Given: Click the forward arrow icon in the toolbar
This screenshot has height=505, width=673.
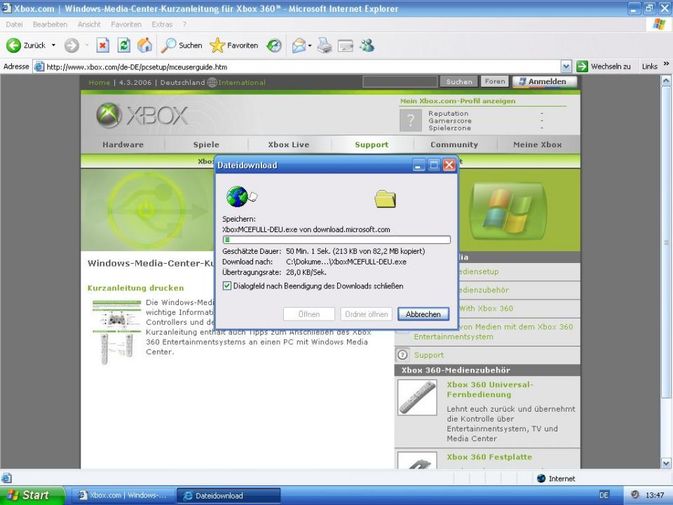Looking at the screenshot, I should pyautogui.click(x=71, y=45).
